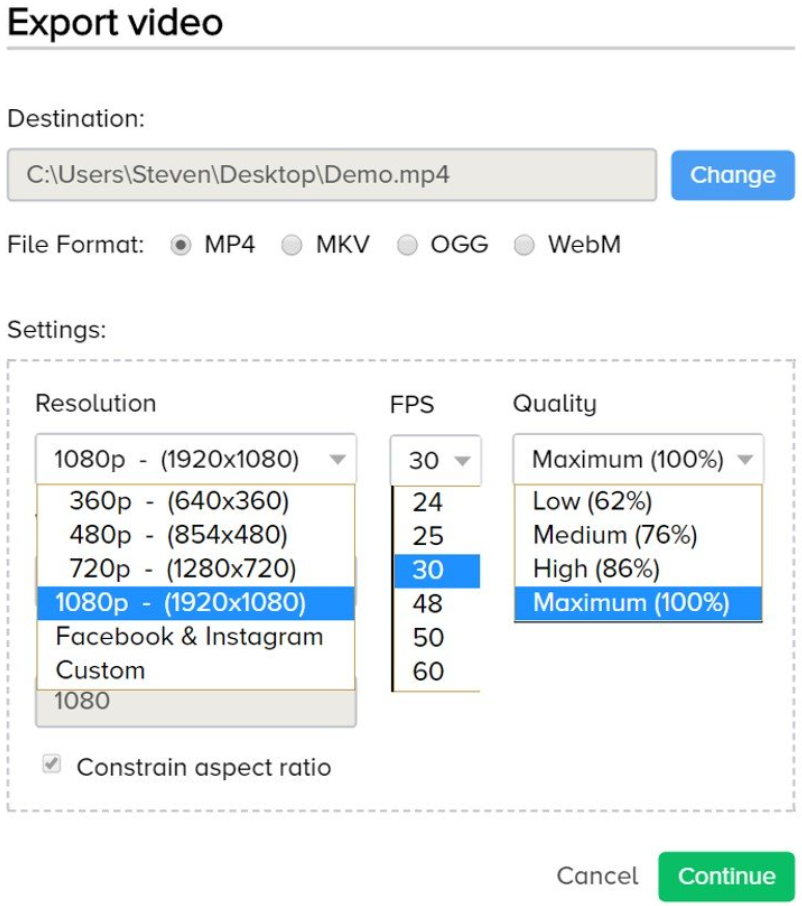
Task: Toggle the Constrain aspect ratio checkbox
Action: click(51, 764)
